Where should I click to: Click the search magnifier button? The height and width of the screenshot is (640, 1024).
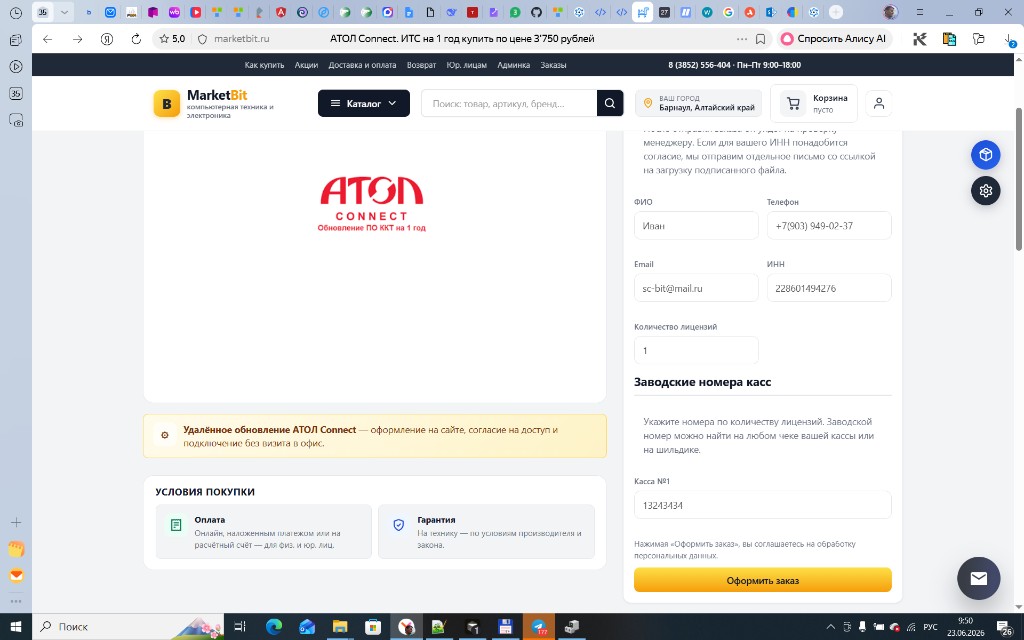point(610,103)
